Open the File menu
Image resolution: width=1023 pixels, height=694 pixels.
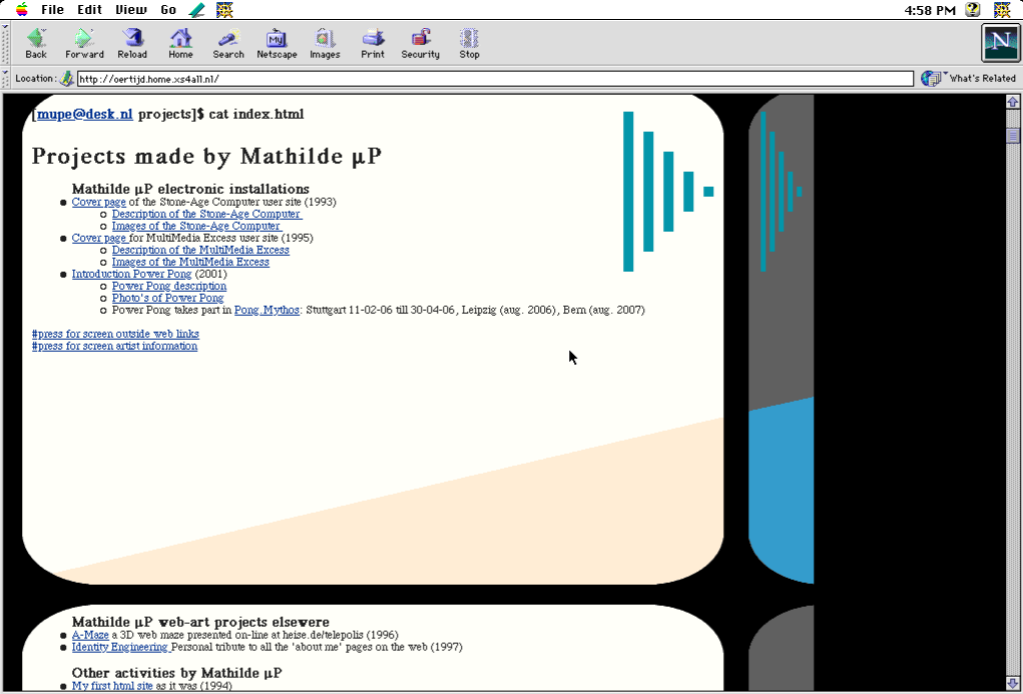pos(52,10)
